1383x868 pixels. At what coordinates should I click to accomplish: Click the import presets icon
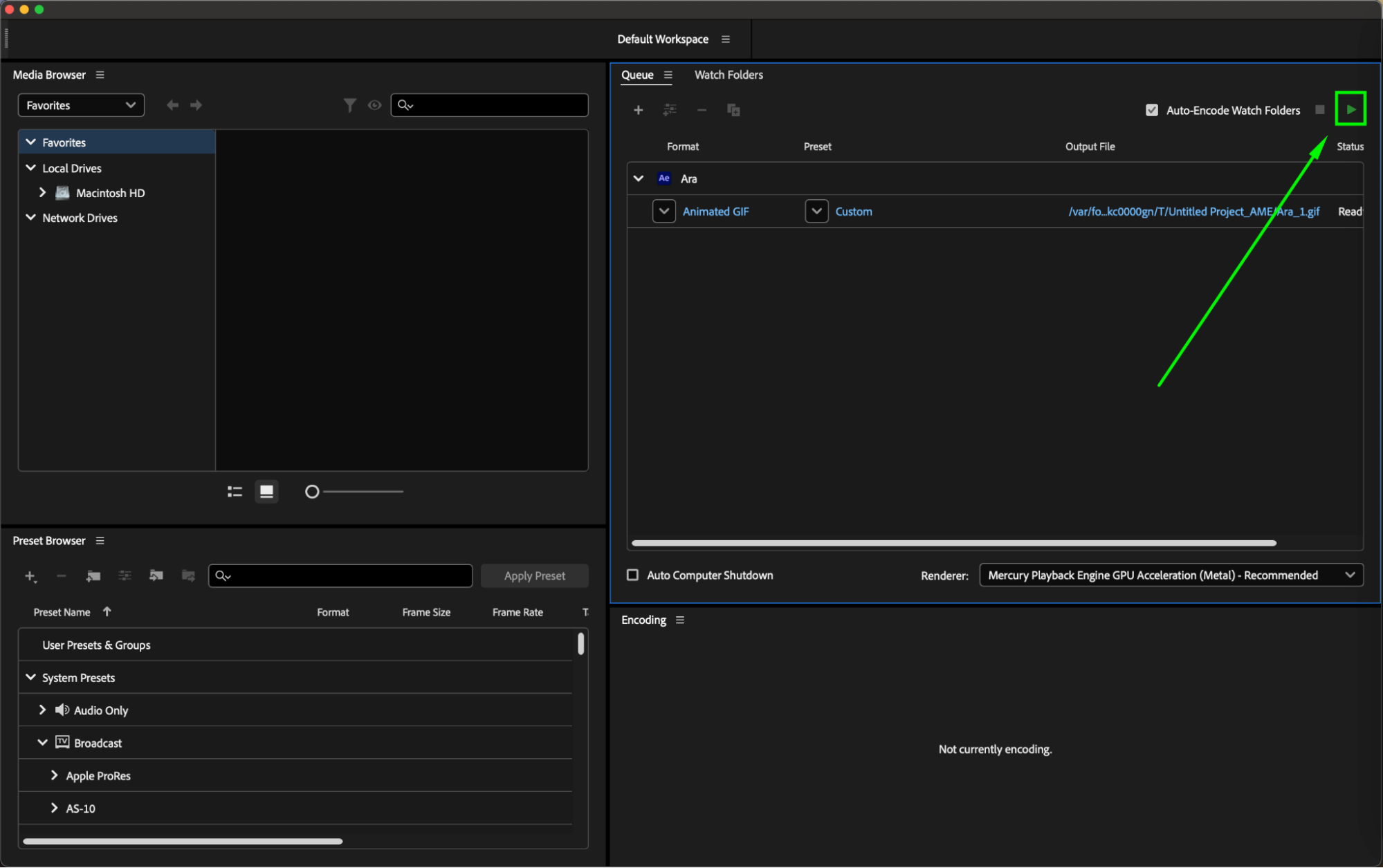click(156, 576)
